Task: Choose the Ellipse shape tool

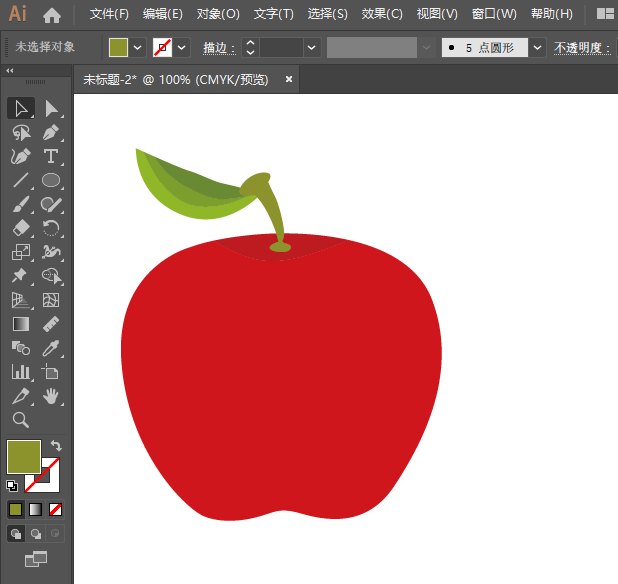Action: 51,181
